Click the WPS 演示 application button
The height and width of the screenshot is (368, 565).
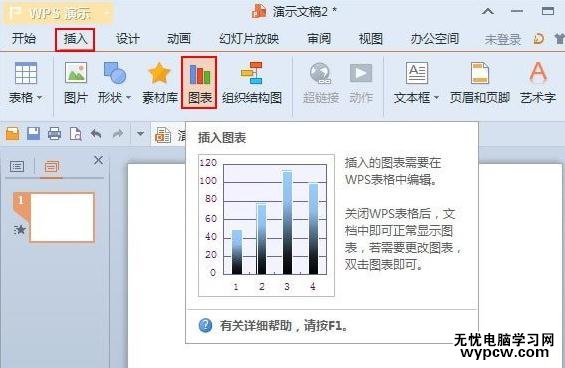[x=59, y=13]
